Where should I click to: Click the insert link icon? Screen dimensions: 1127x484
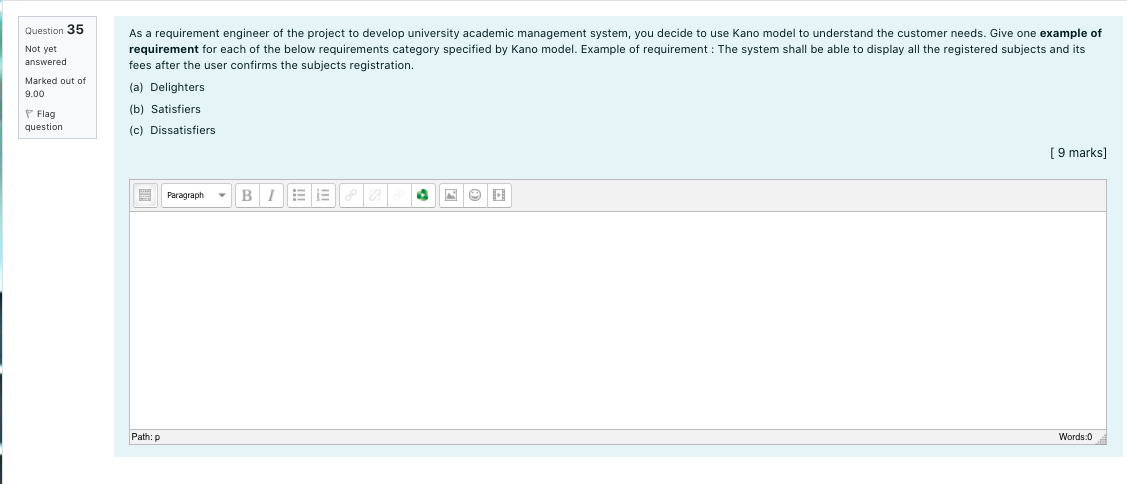351,195
